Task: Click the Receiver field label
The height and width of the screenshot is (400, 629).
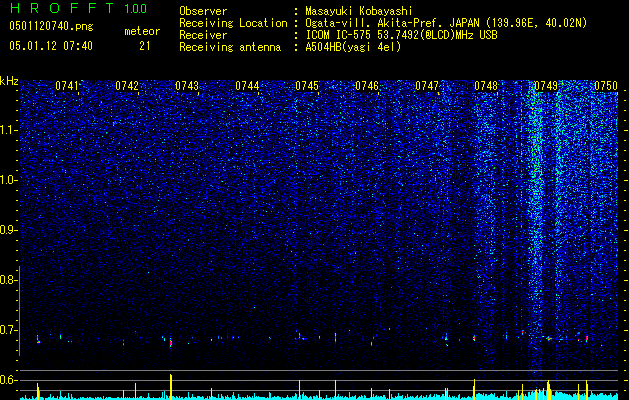Action: pyautogui.click(x=203, y=35)
